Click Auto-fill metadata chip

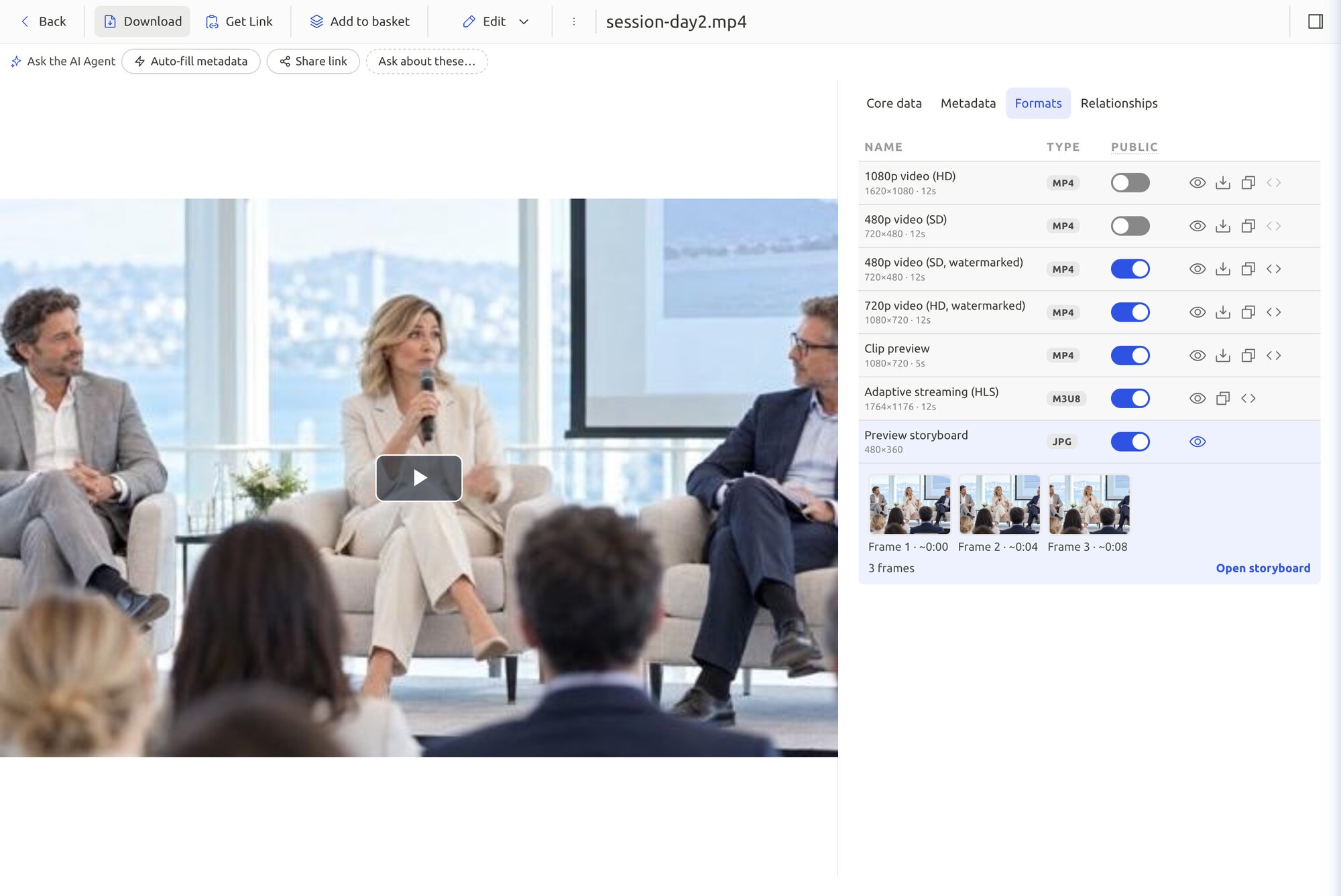pos(191,61)
